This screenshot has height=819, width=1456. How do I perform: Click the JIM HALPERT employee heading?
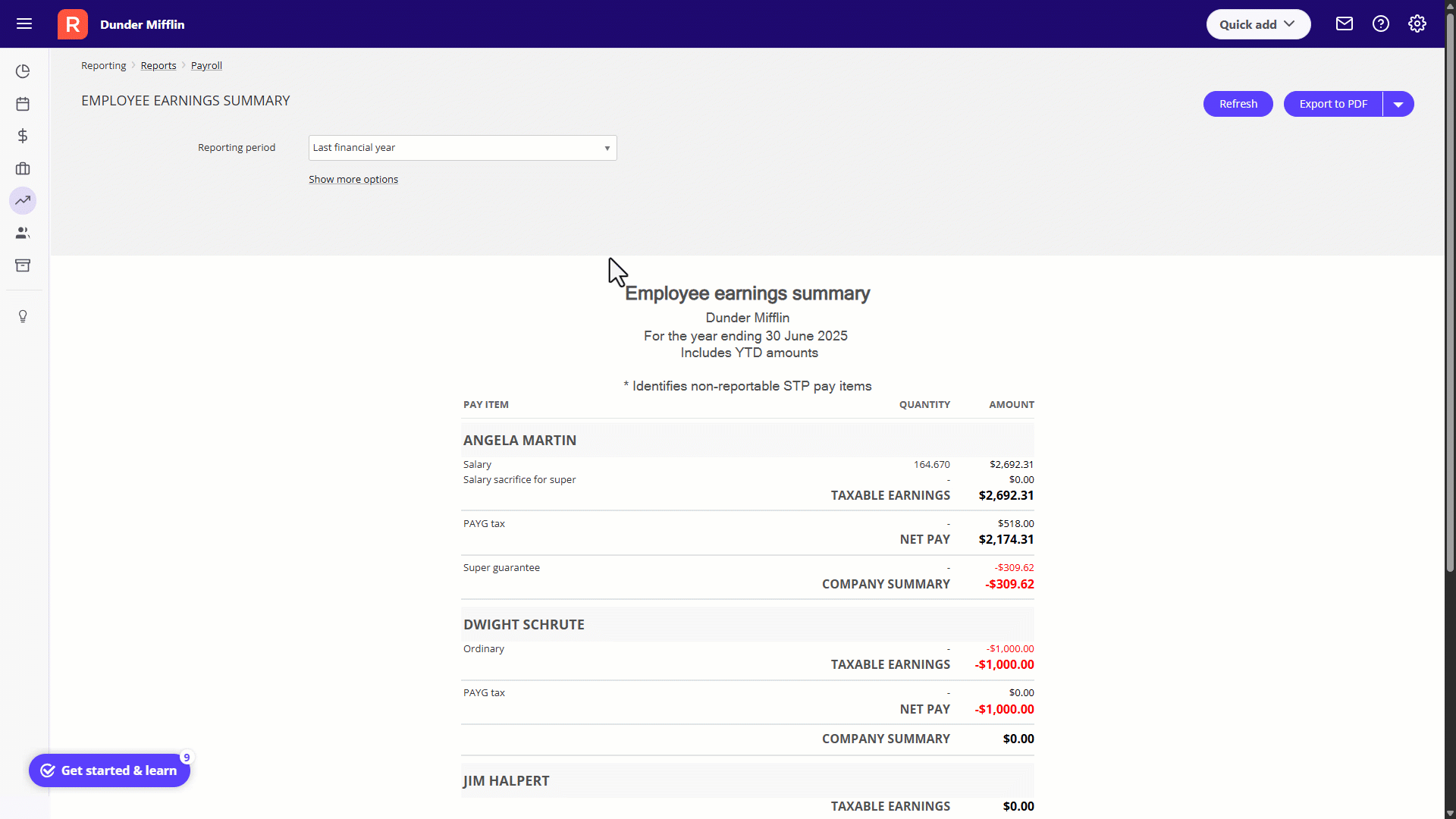(x=507, y=781)
